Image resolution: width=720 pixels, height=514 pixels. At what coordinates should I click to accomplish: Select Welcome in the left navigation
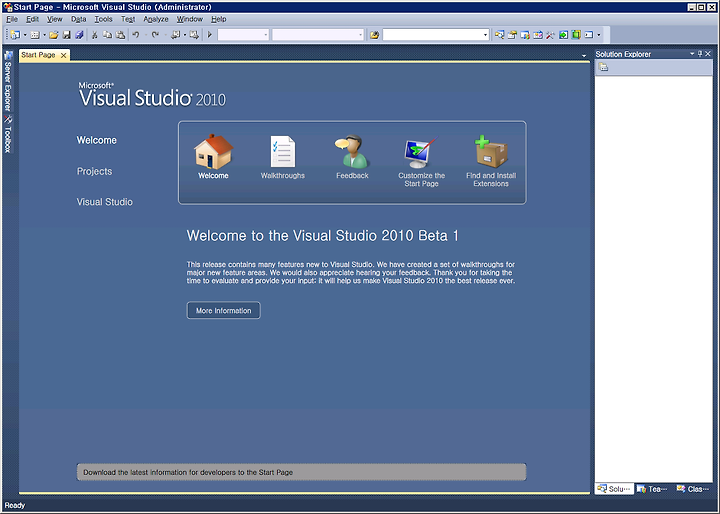[96, 140]
